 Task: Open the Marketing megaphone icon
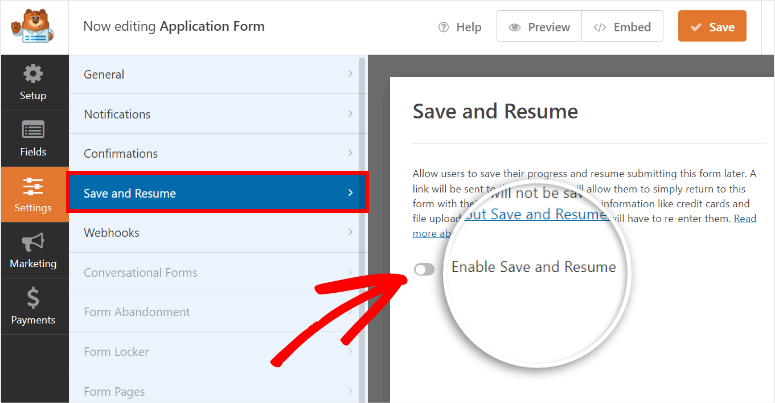[33, 242]
